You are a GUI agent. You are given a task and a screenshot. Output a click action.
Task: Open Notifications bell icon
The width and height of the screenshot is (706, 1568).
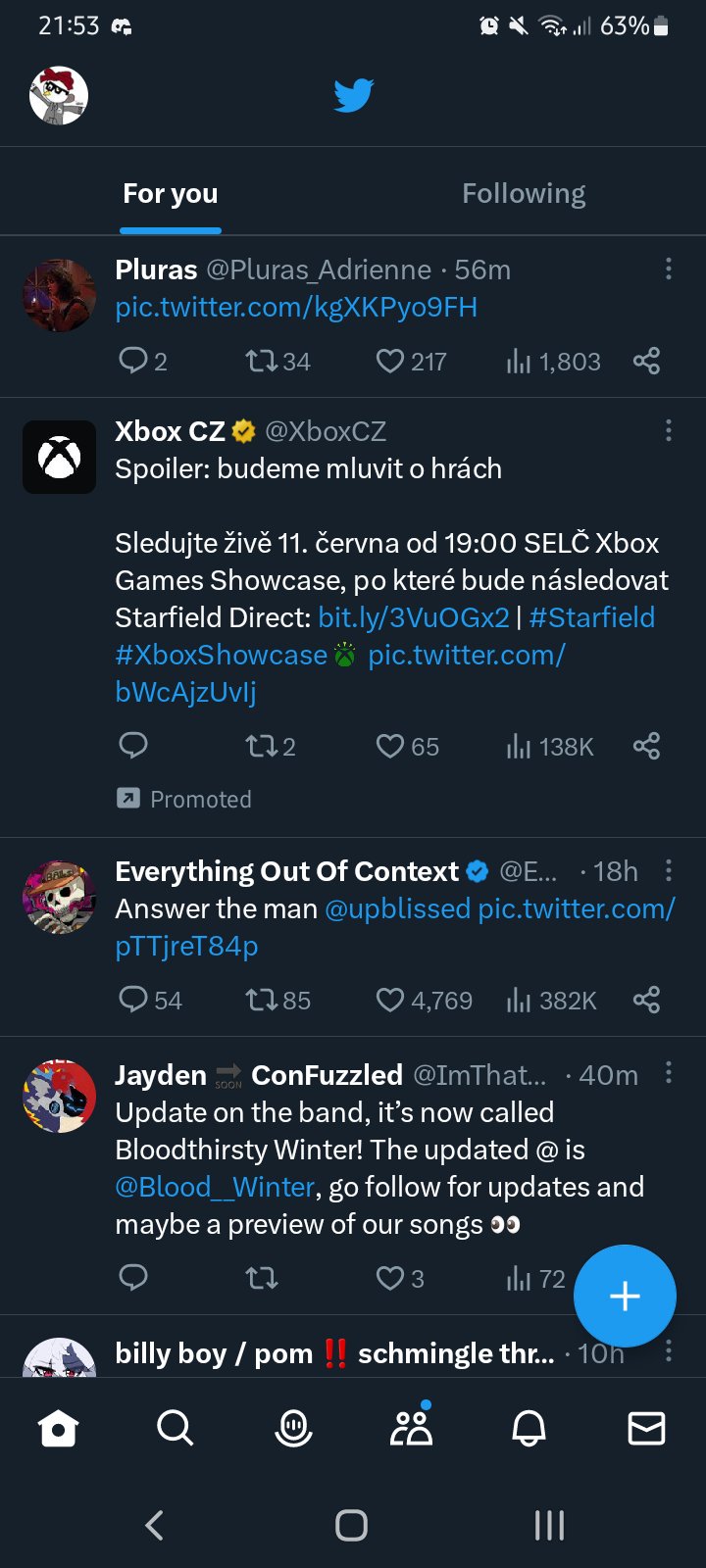coord(529,1428)
